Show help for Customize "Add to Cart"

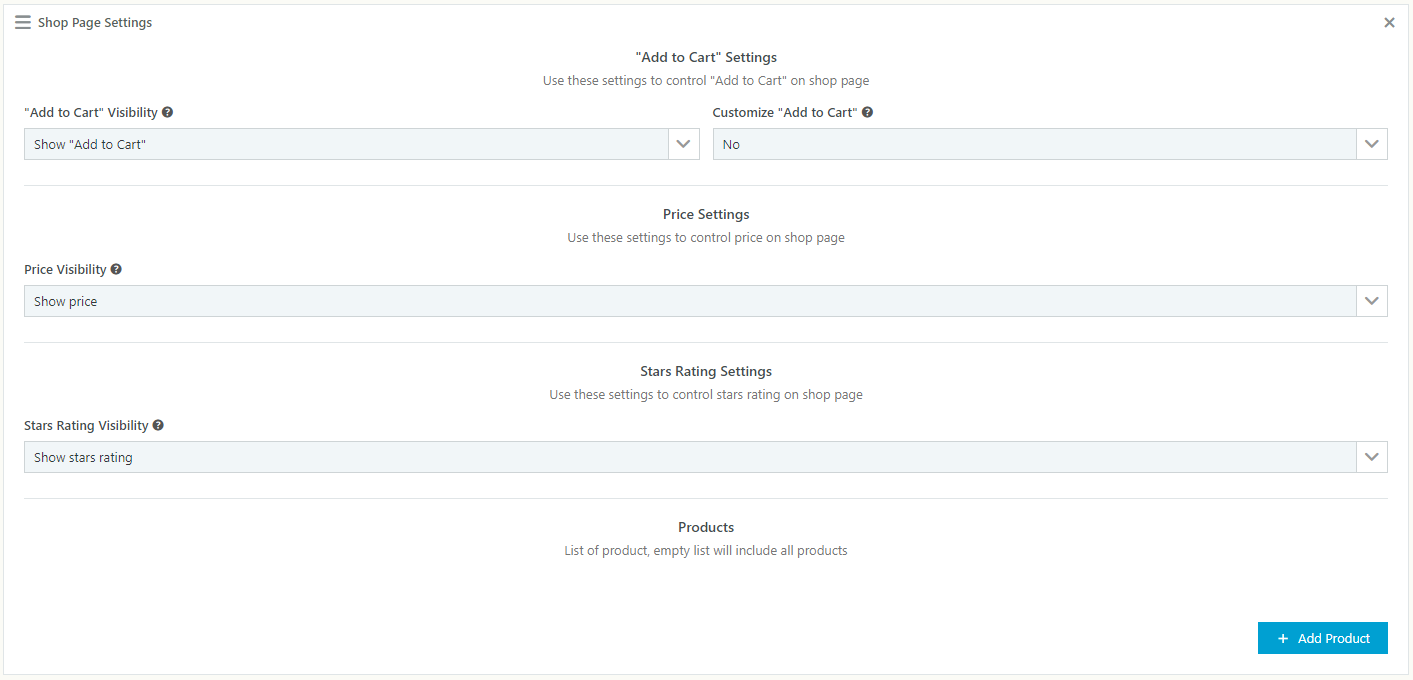click(867, 113)
